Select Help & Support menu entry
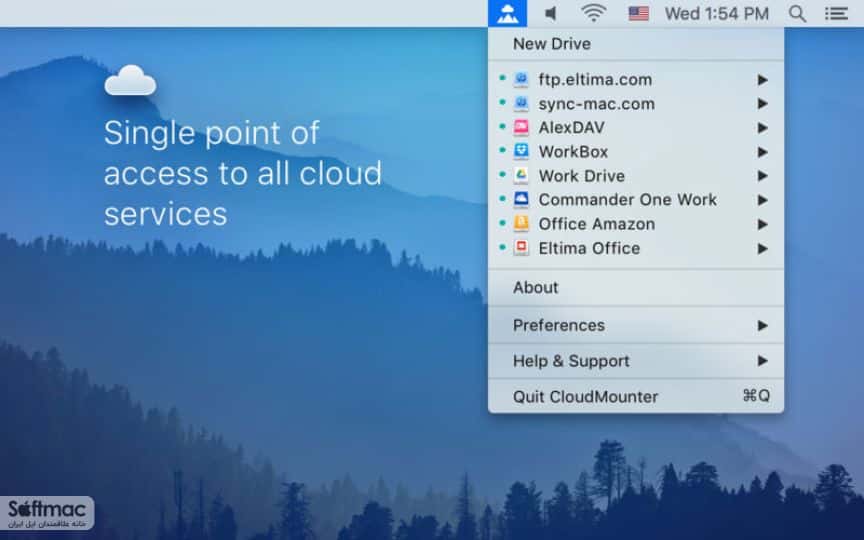The height and width of the screenshot is (540, 864). 636,361
